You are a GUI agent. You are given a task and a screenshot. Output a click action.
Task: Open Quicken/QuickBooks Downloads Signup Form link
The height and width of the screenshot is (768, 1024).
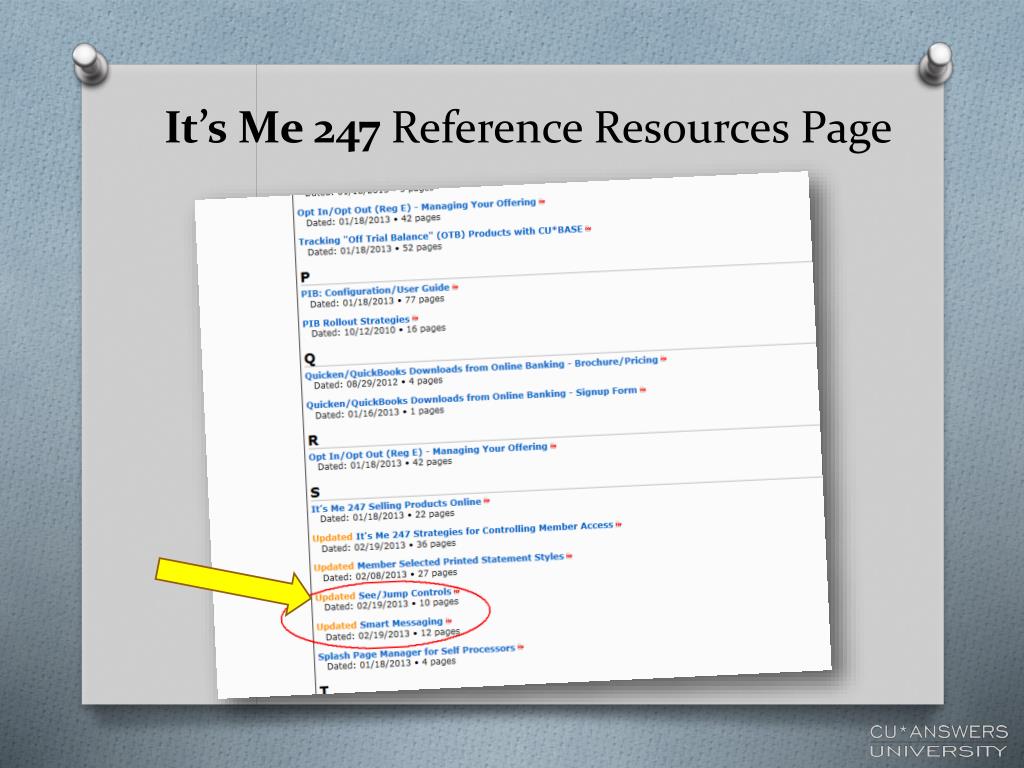[x=472, y=398]
